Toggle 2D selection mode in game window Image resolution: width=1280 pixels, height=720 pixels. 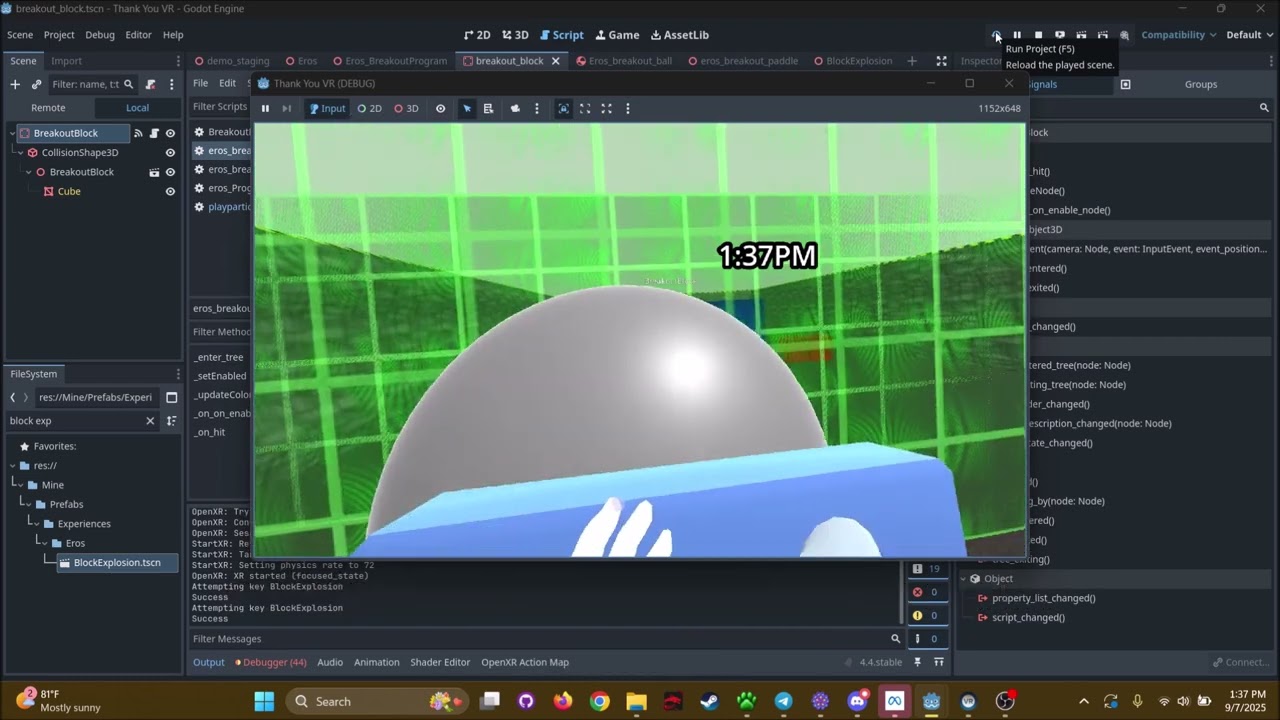[x=369, y=109]
